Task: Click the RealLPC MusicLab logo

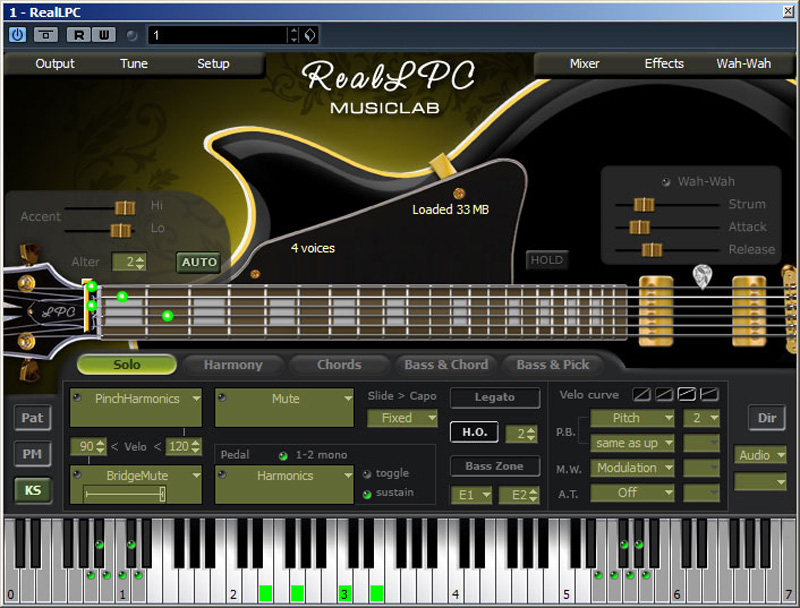Action: coord(388,87)
